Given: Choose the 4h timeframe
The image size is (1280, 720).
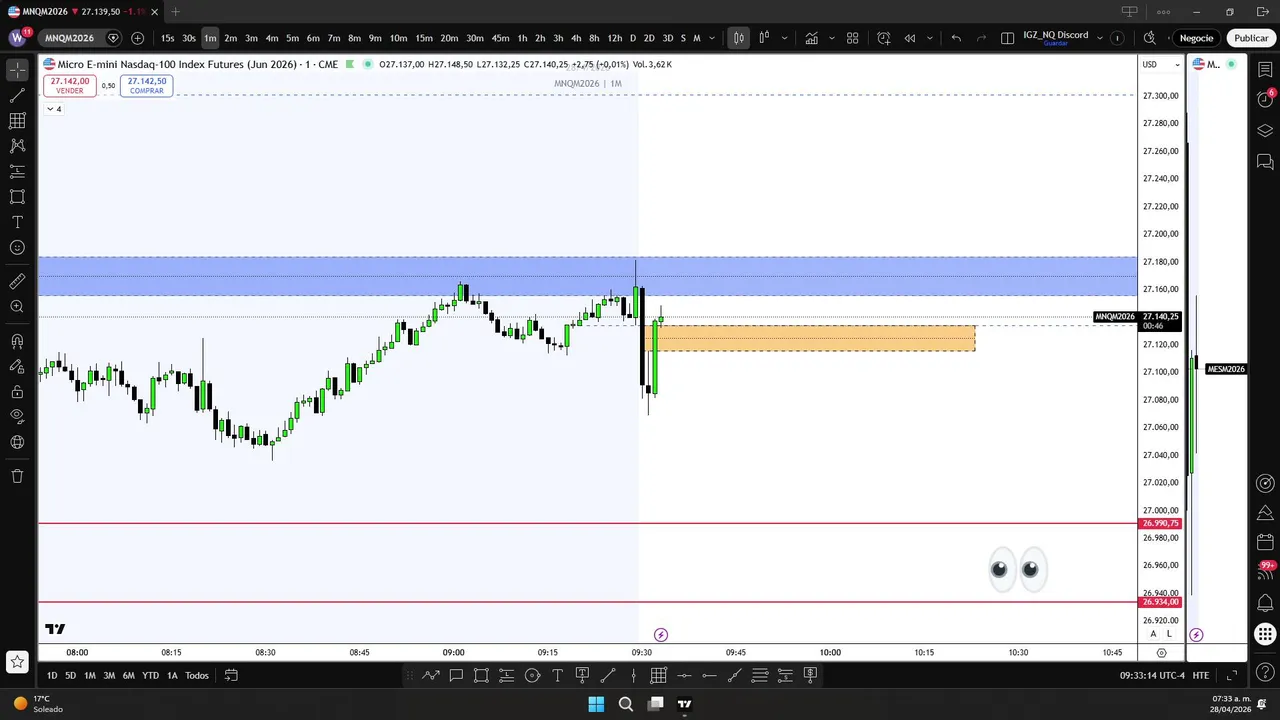Looking at the screenshot, I should 576,38.
